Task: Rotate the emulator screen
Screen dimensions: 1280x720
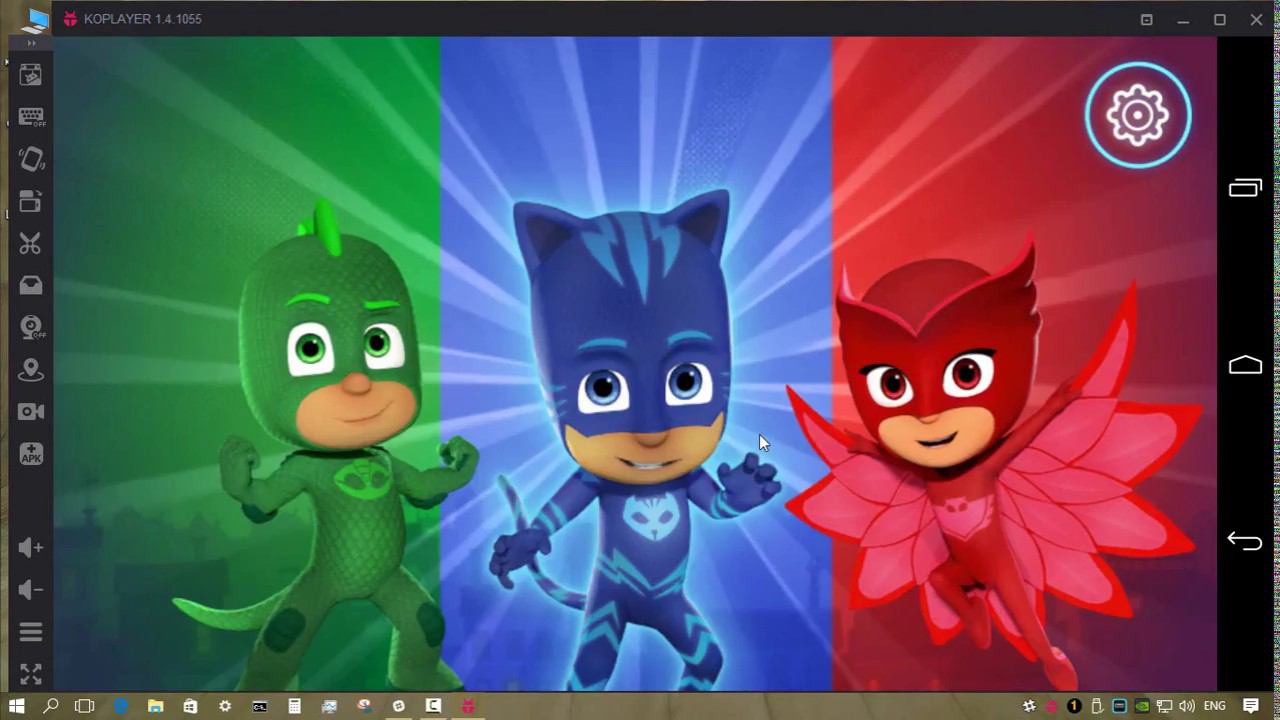Action: tap(31, 159)
